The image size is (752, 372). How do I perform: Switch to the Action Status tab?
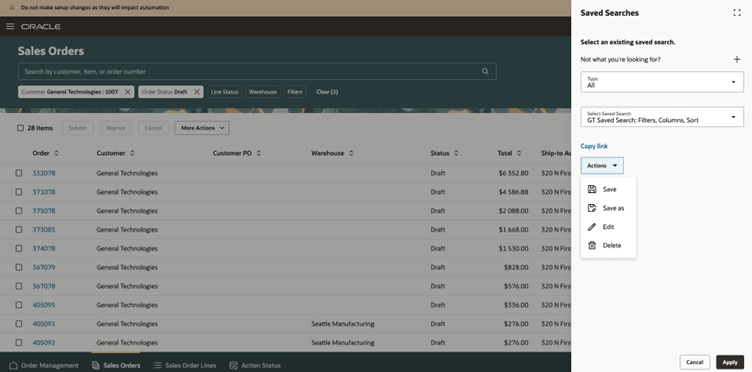coord(255,365)
